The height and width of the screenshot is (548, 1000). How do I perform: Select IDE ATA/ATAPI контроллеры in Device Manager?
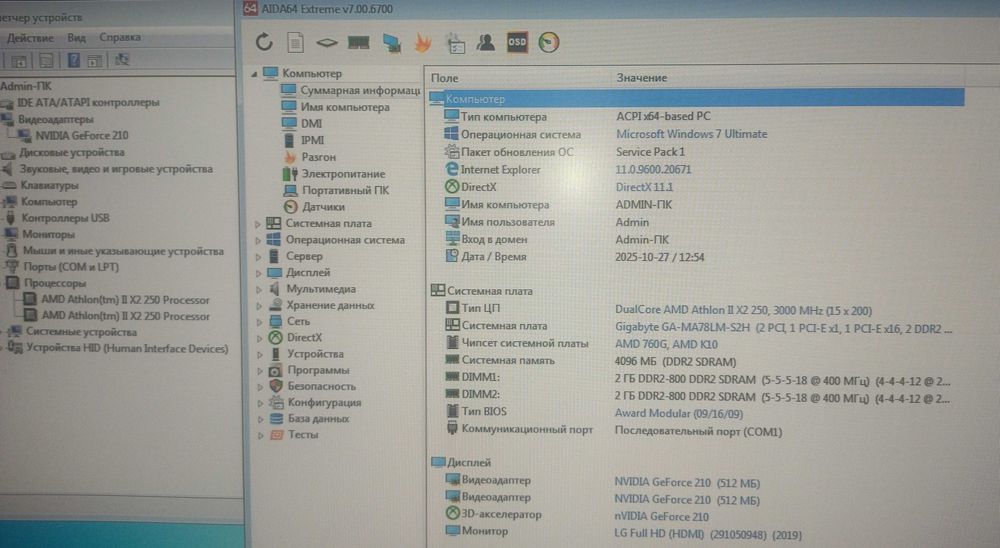[89, 102]
